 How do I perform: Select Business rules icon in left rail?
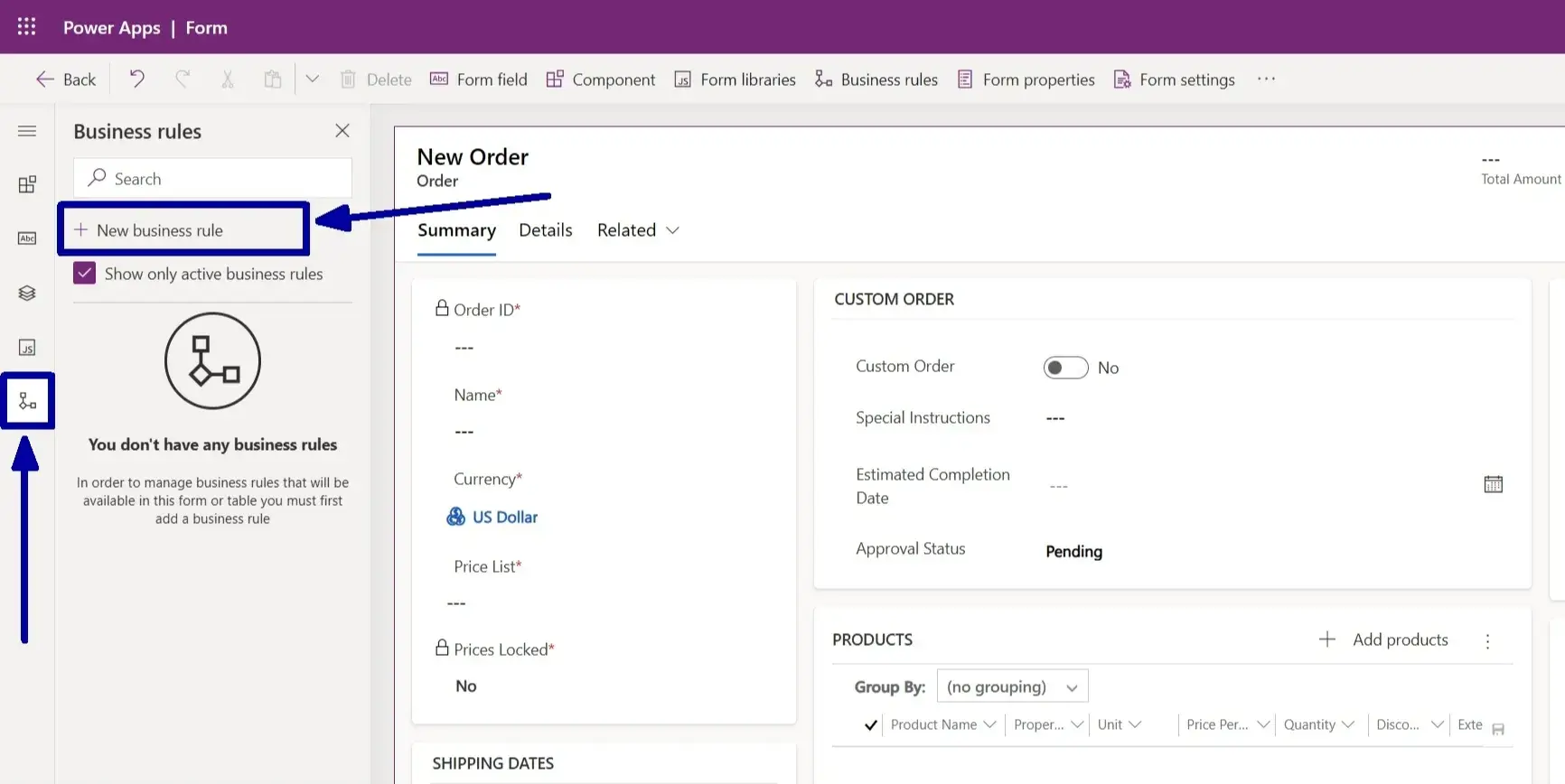pos(27,401)
